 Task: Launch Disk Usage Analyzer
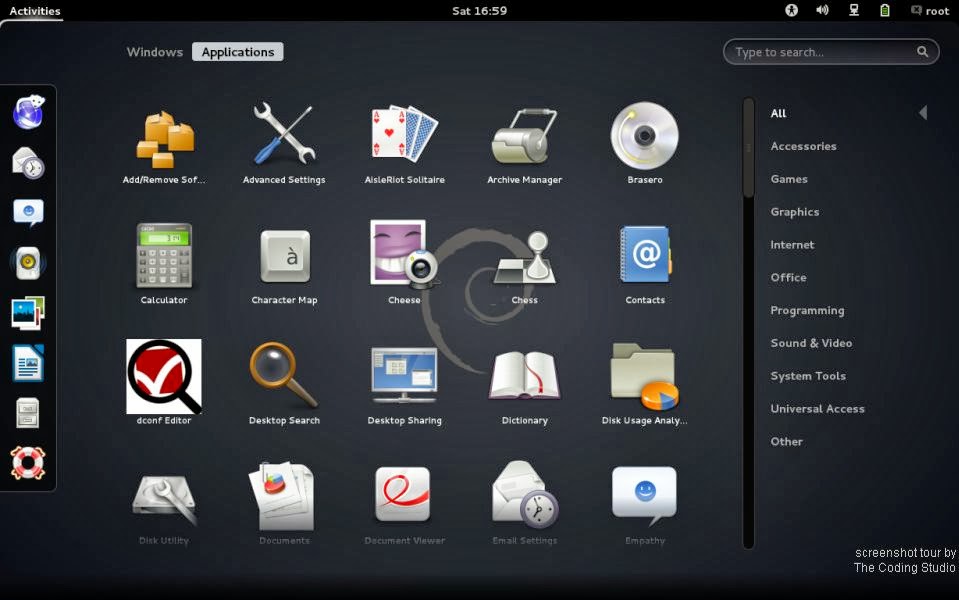click(x=645, y=384)
